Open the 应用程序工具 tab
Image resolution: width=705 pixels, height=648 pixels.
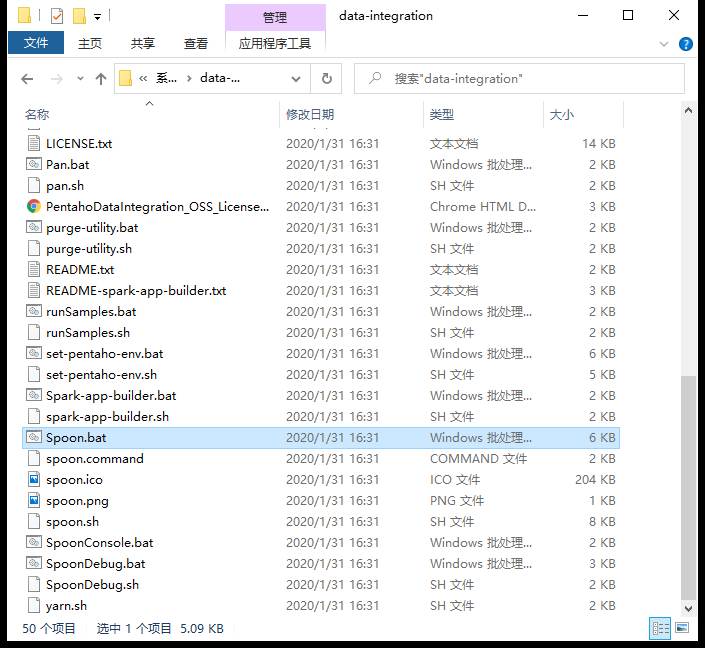tap(275, 43)
